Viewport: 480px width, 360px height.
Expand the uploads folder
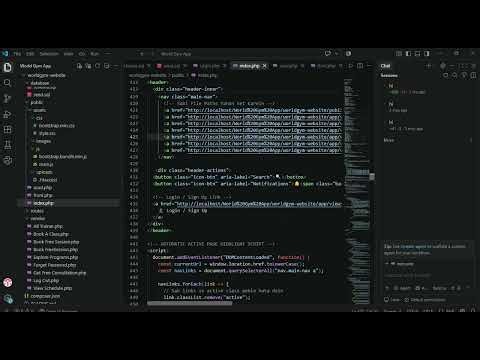pos(44,172)
